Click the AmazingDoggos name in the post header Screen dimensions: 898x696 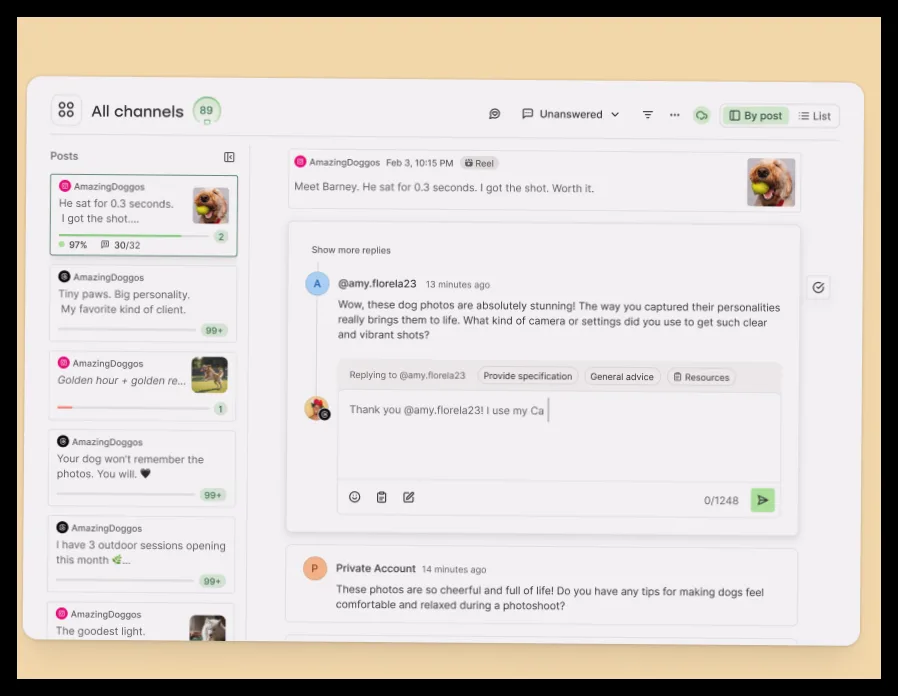344,163
